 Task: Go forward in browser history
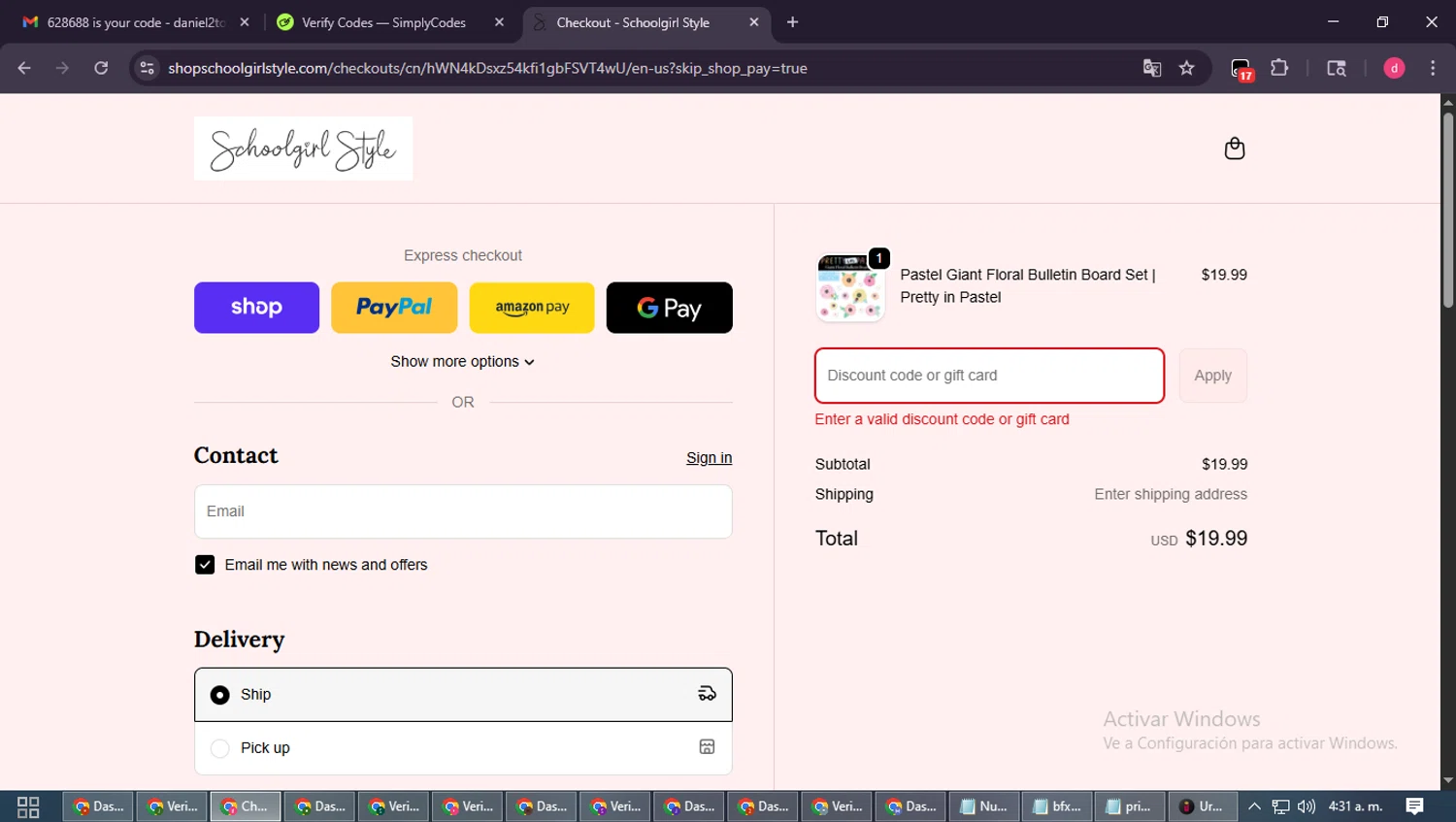click(62, 68)
